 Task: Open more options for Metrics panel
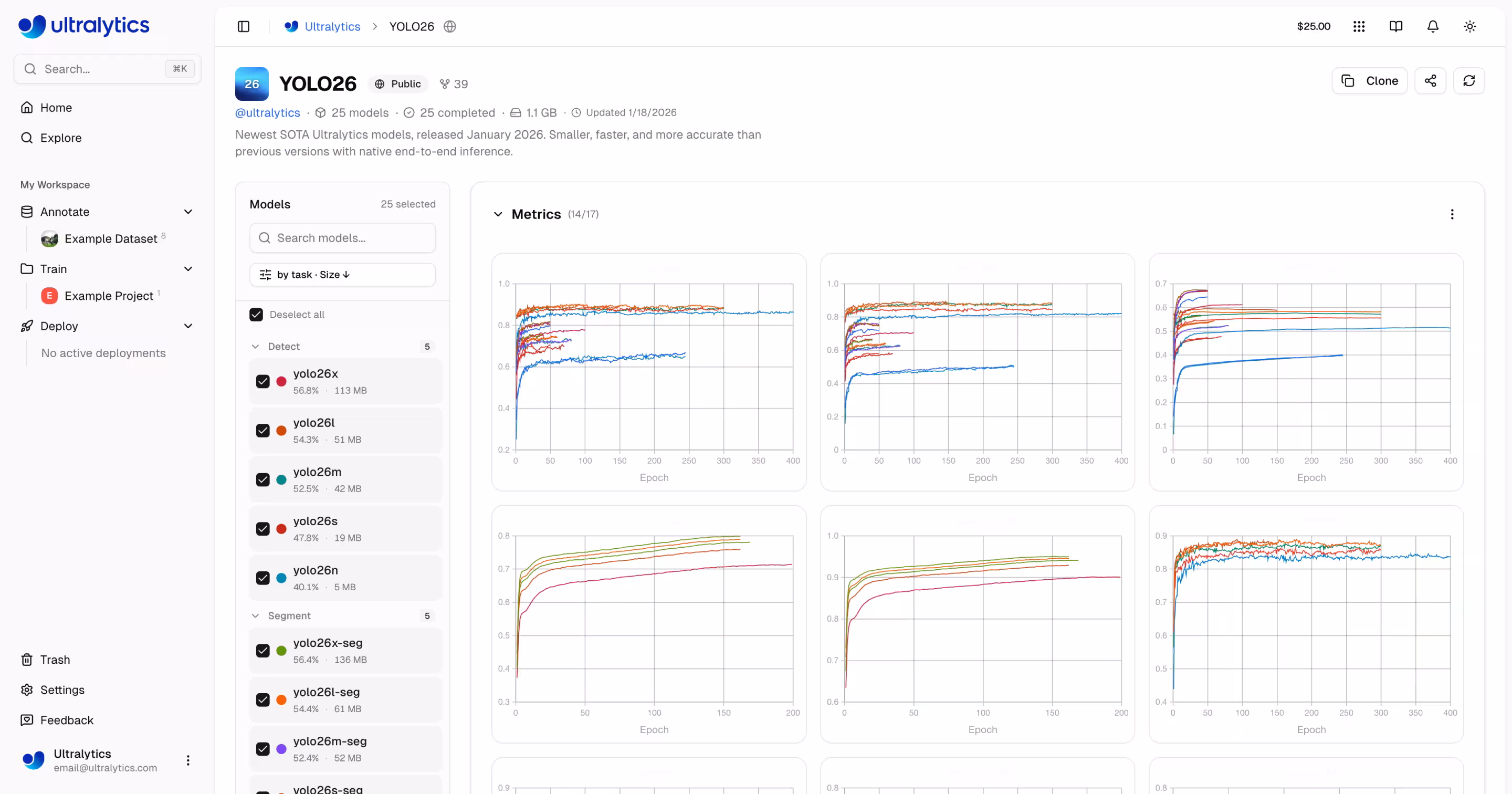tap(1452, 214)
